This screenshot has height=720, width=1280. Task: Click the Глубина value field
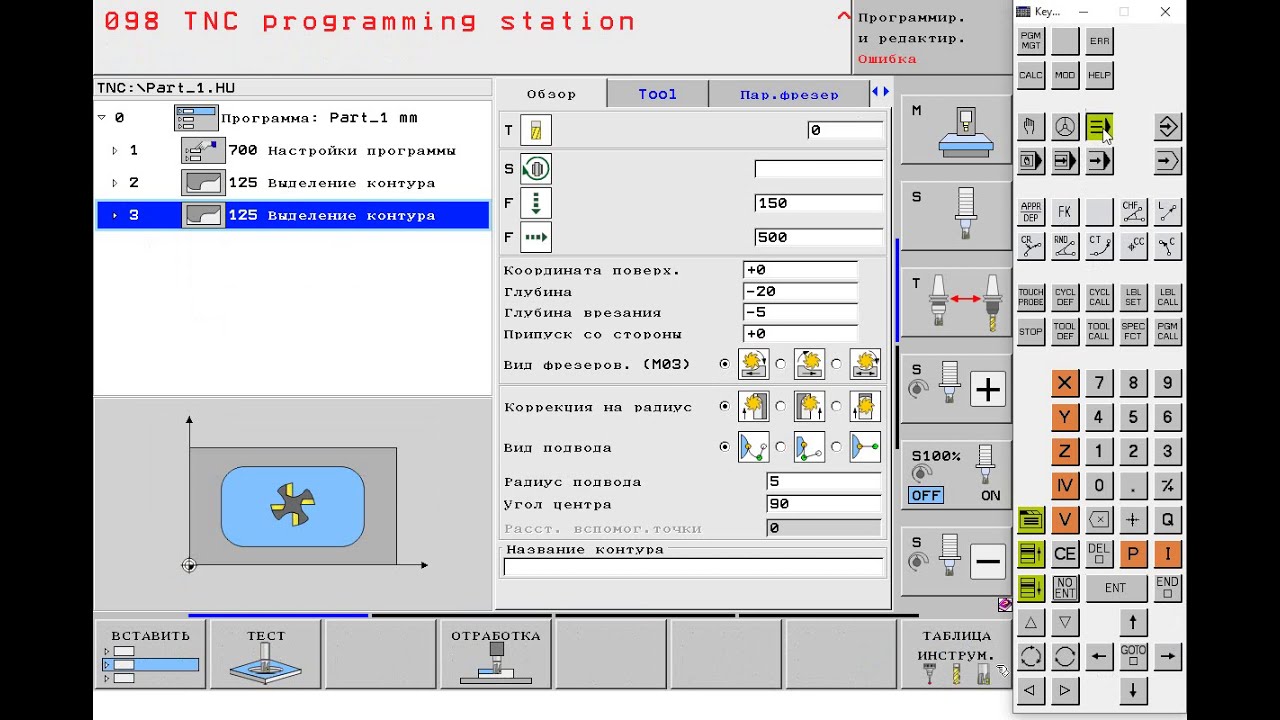800,292
